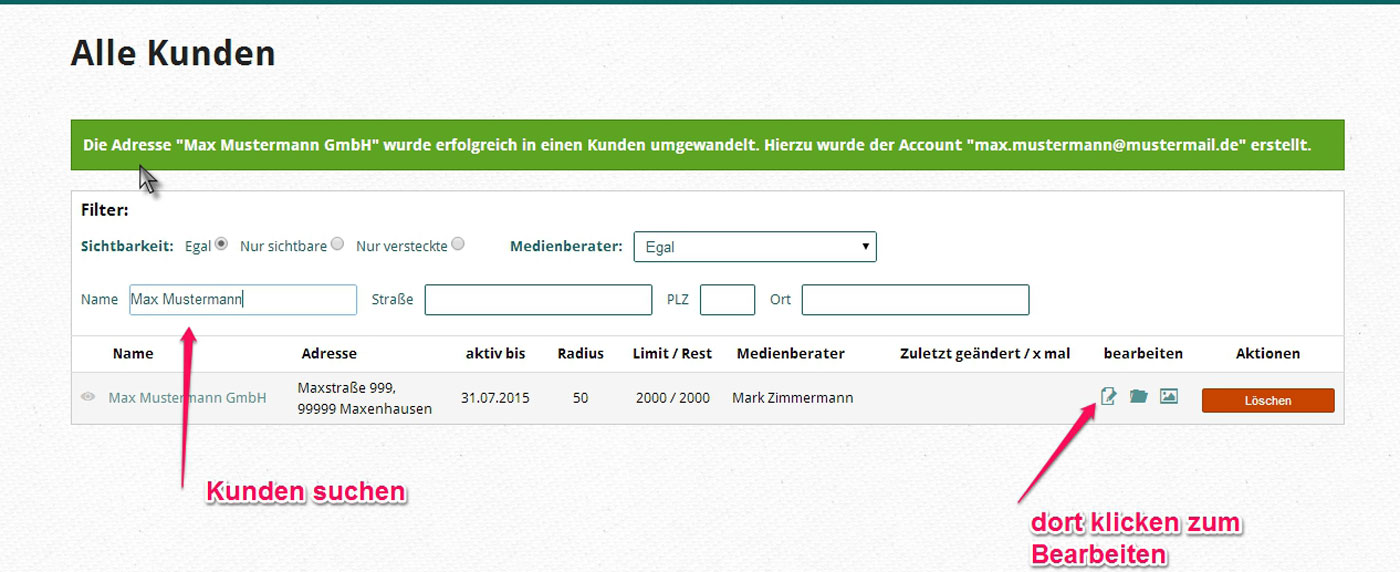Viewport: 1400px width, 572px height.
Task: Click the Radius column header
Action: [x=580, y=353]
